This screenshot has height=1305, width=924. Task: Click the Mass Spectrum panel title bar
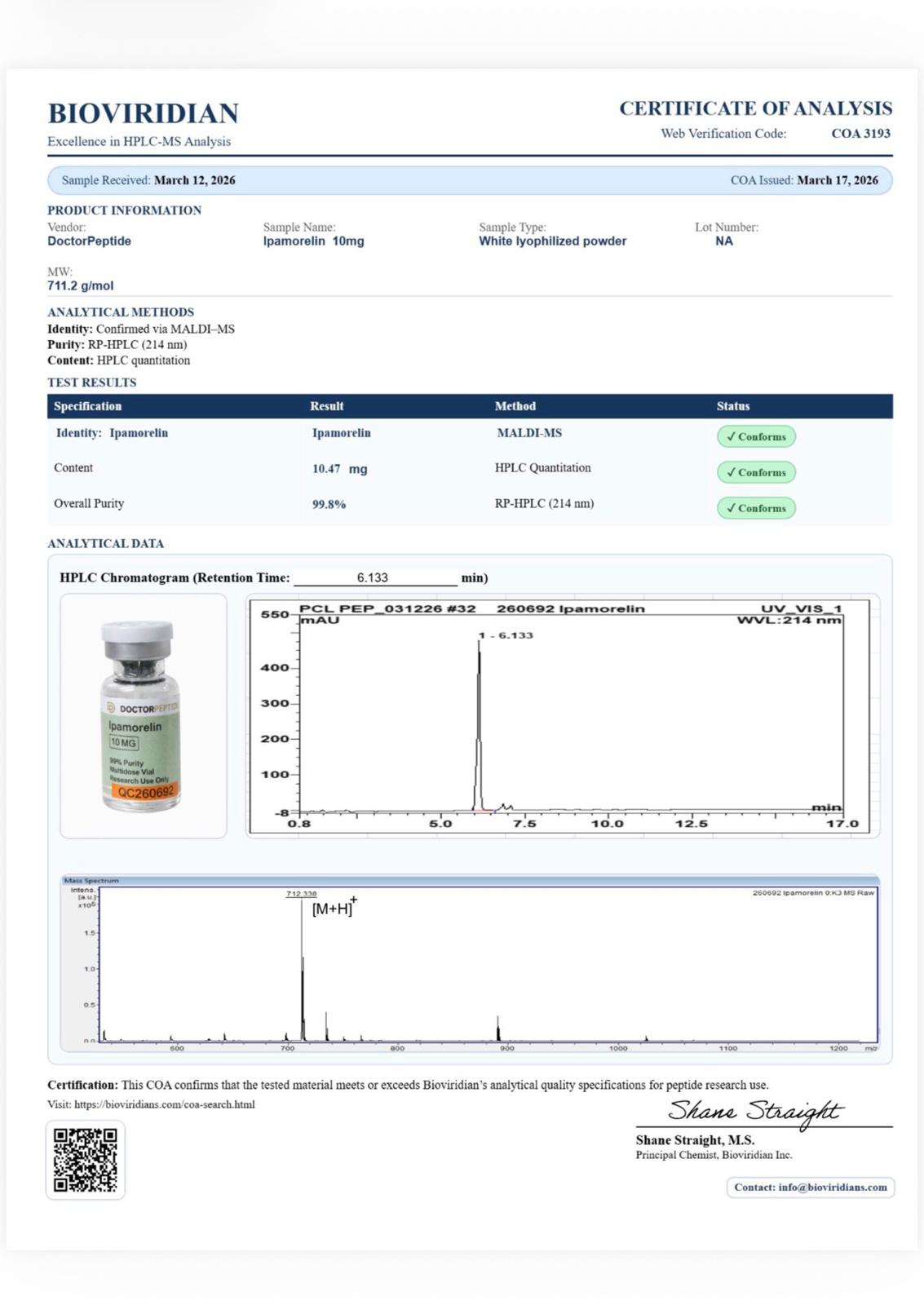click(x=470, y=881)
